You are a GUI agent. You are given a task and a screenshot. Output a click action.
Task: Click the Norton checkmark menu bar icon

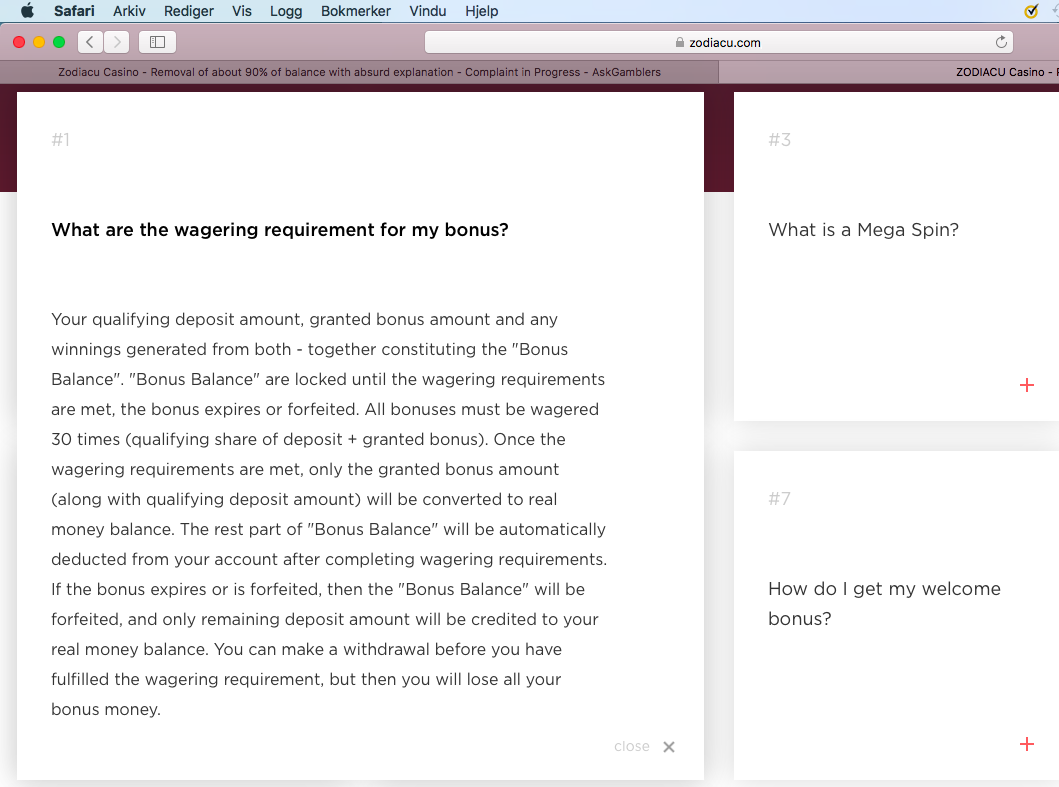coord(1031,11)
